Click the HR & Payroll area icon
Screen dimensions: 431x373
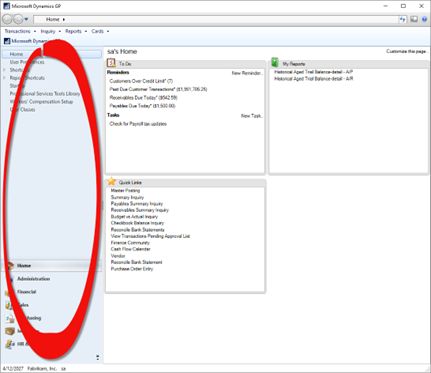pyautogui.click(x=10, y=344)
